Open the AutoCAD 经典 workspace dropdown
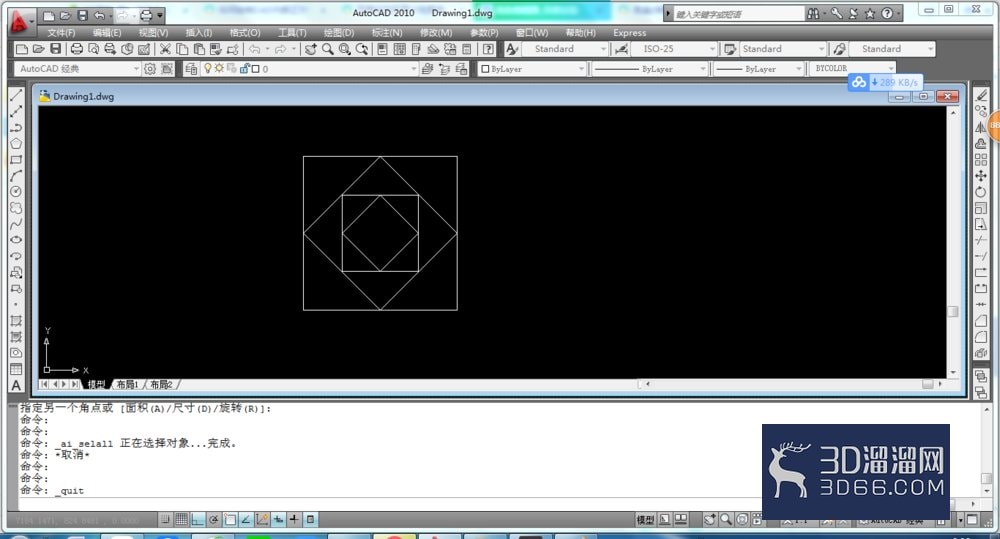This screenshot has width=1000, height=539. click(77, 69)
